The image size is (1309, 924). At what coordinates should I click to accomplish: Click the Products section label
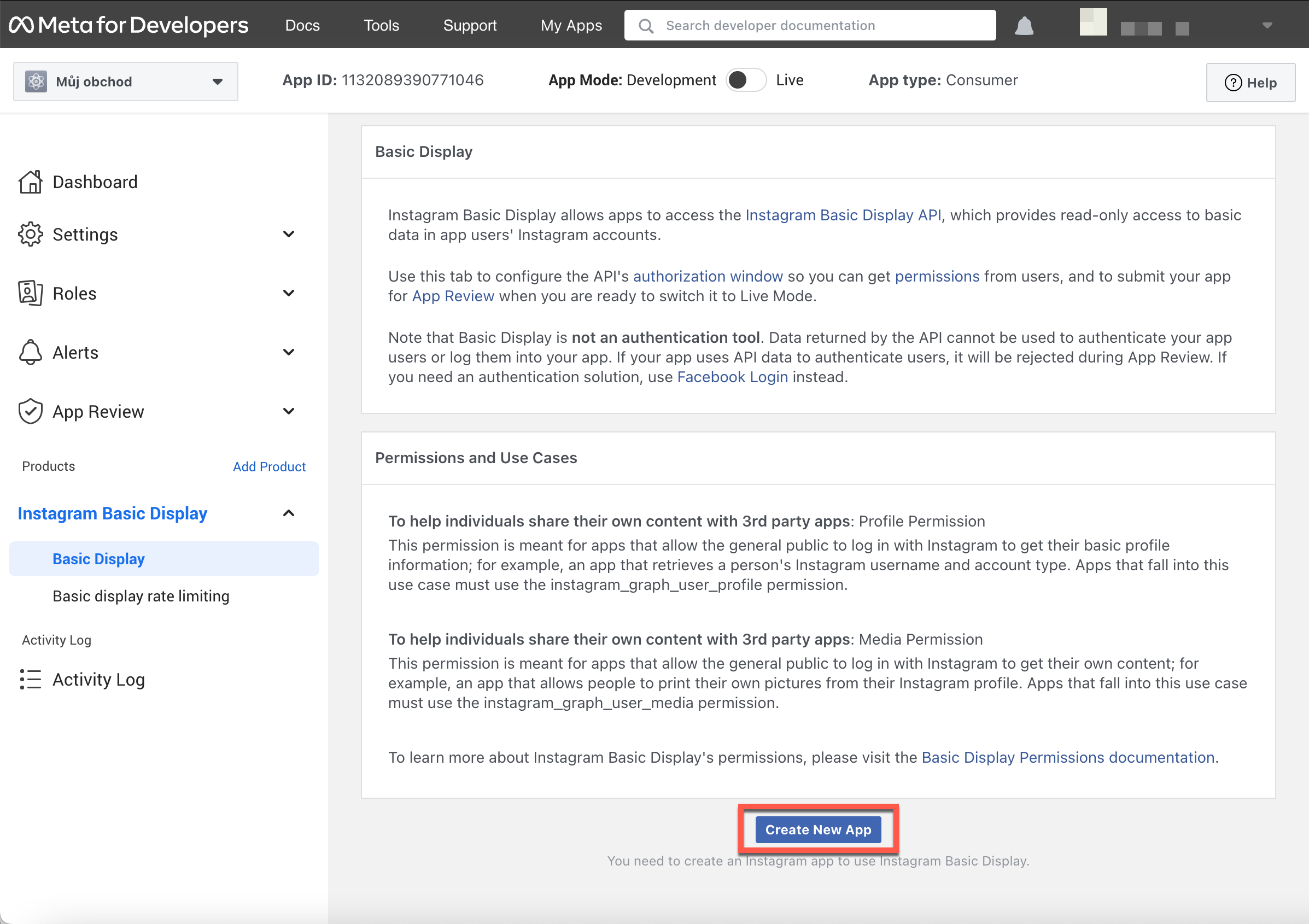(x=49, y=466)
